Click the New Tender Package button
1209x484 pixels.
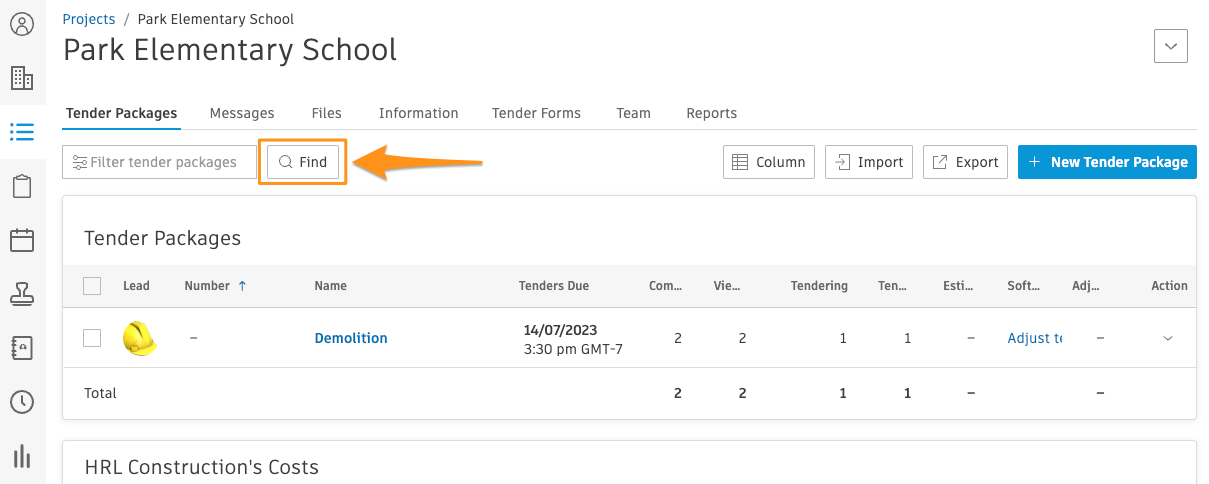tap(1107, 162)
